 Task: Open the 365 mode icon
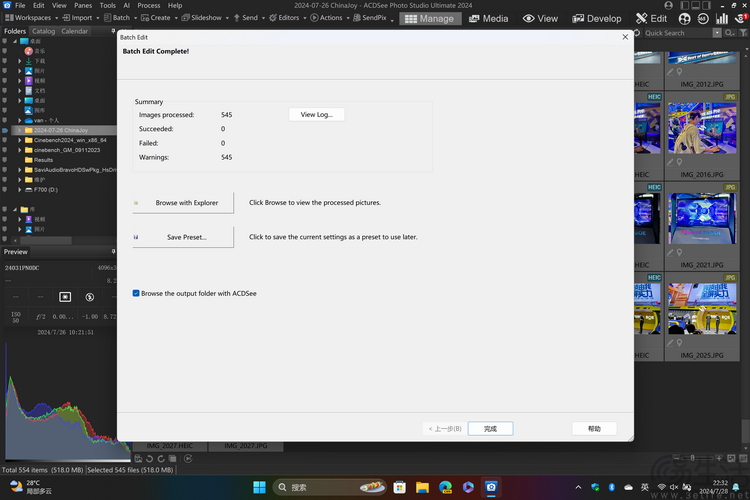pos(703,19)
